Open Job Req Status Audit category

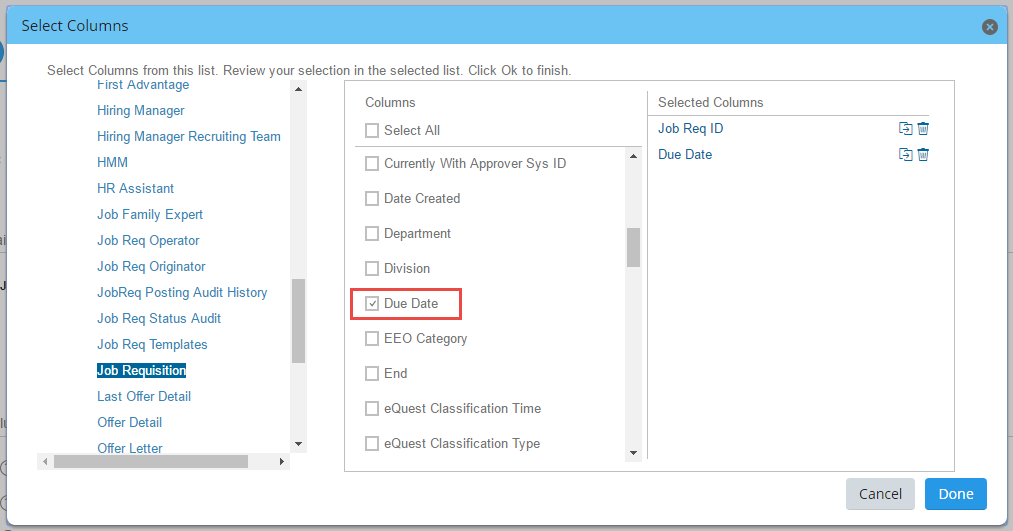click(x=159, y=318)
